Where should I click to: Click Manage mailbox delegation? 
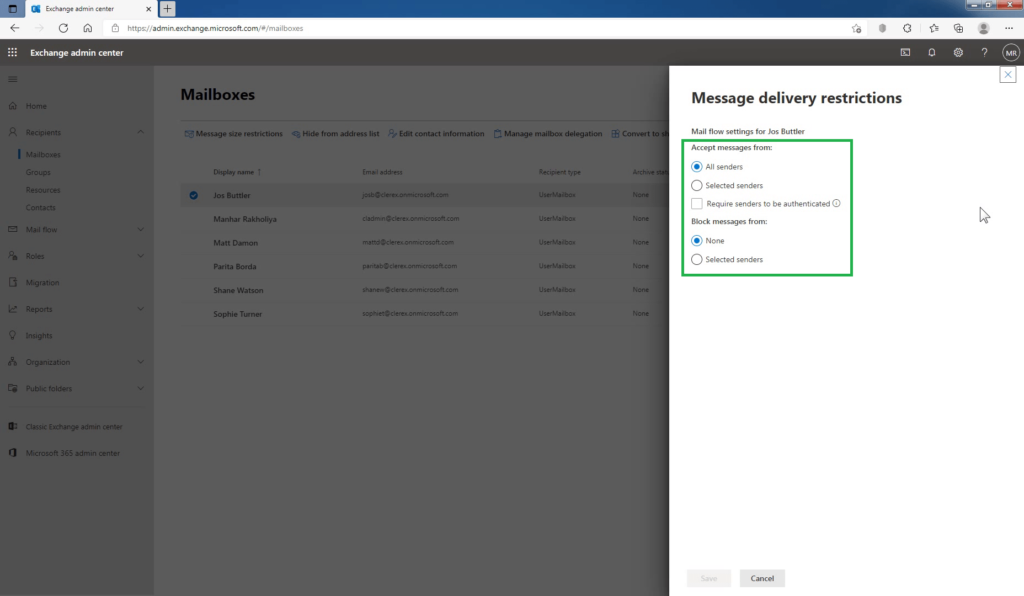coord(548,134)
